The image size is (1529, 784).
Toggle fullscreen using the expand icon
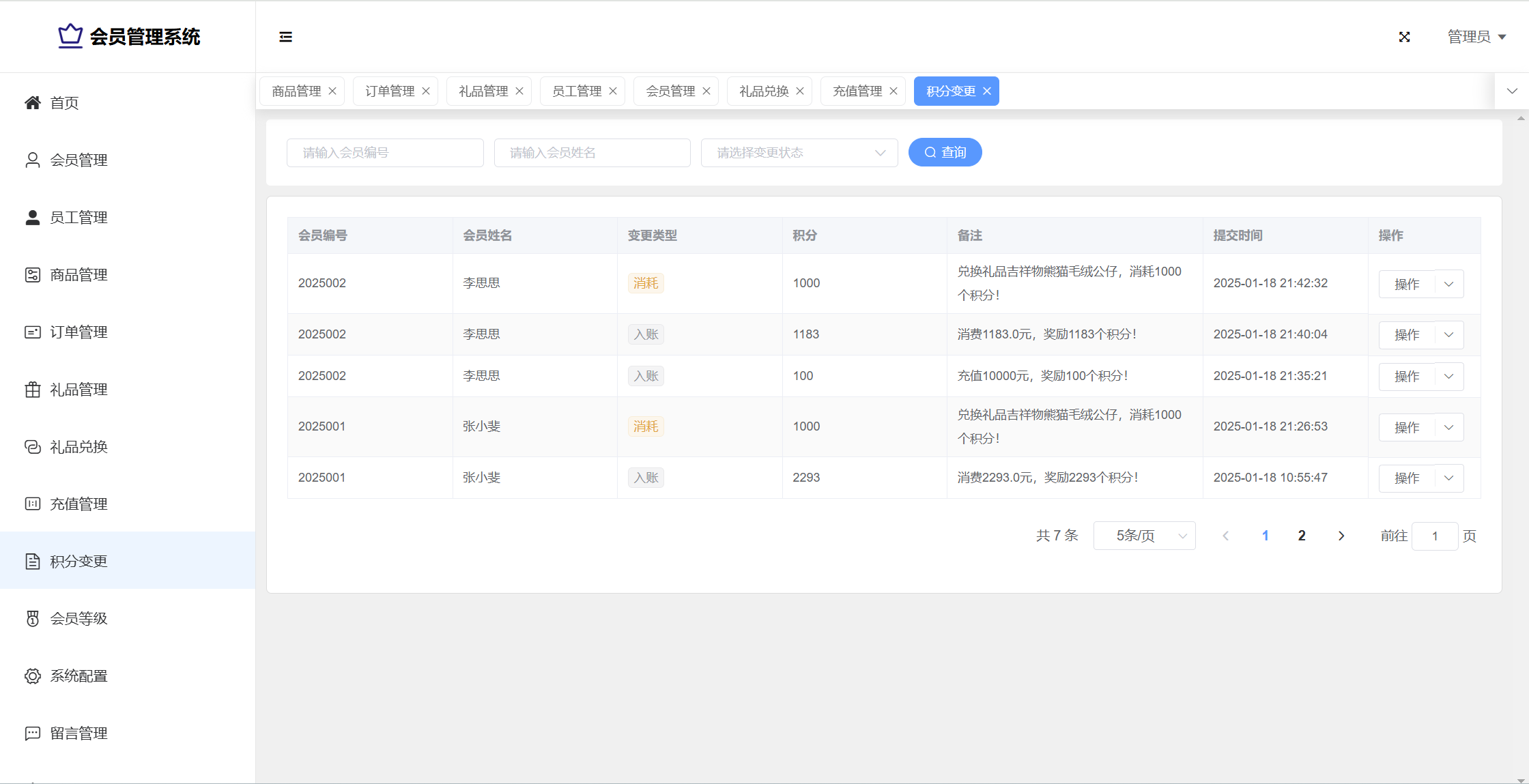coord(1404,37)
